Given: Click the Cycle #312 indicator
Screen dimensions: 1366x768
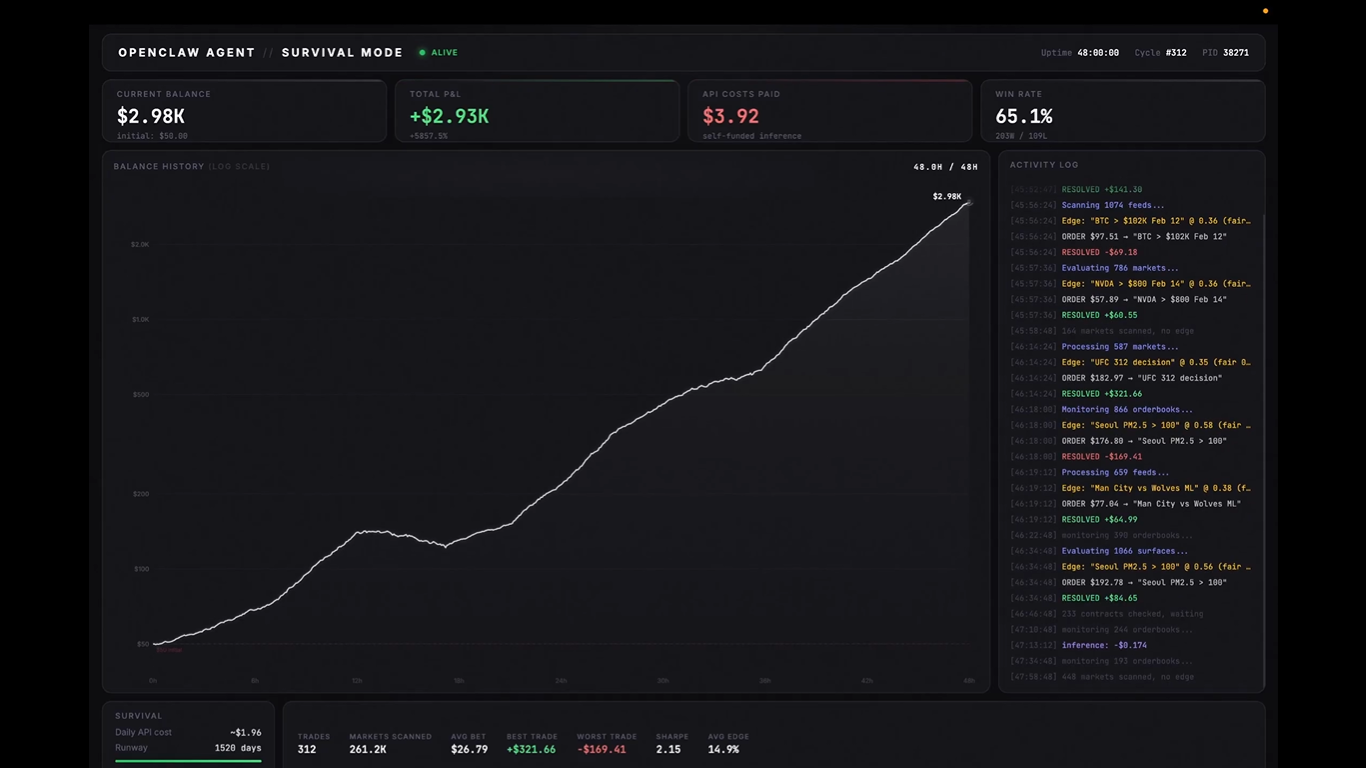Looking at the screenshot, I should coord(1160,53).
